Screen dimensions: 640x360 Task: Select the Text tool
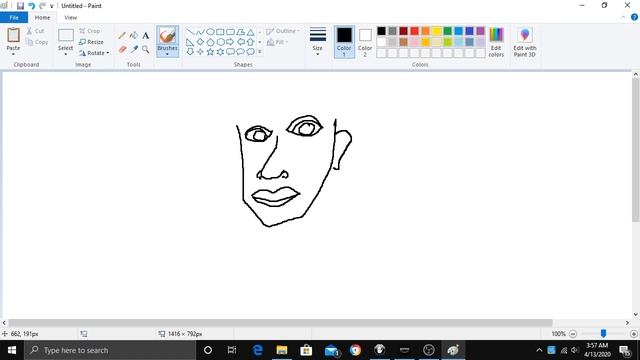[x=146, y=36]
